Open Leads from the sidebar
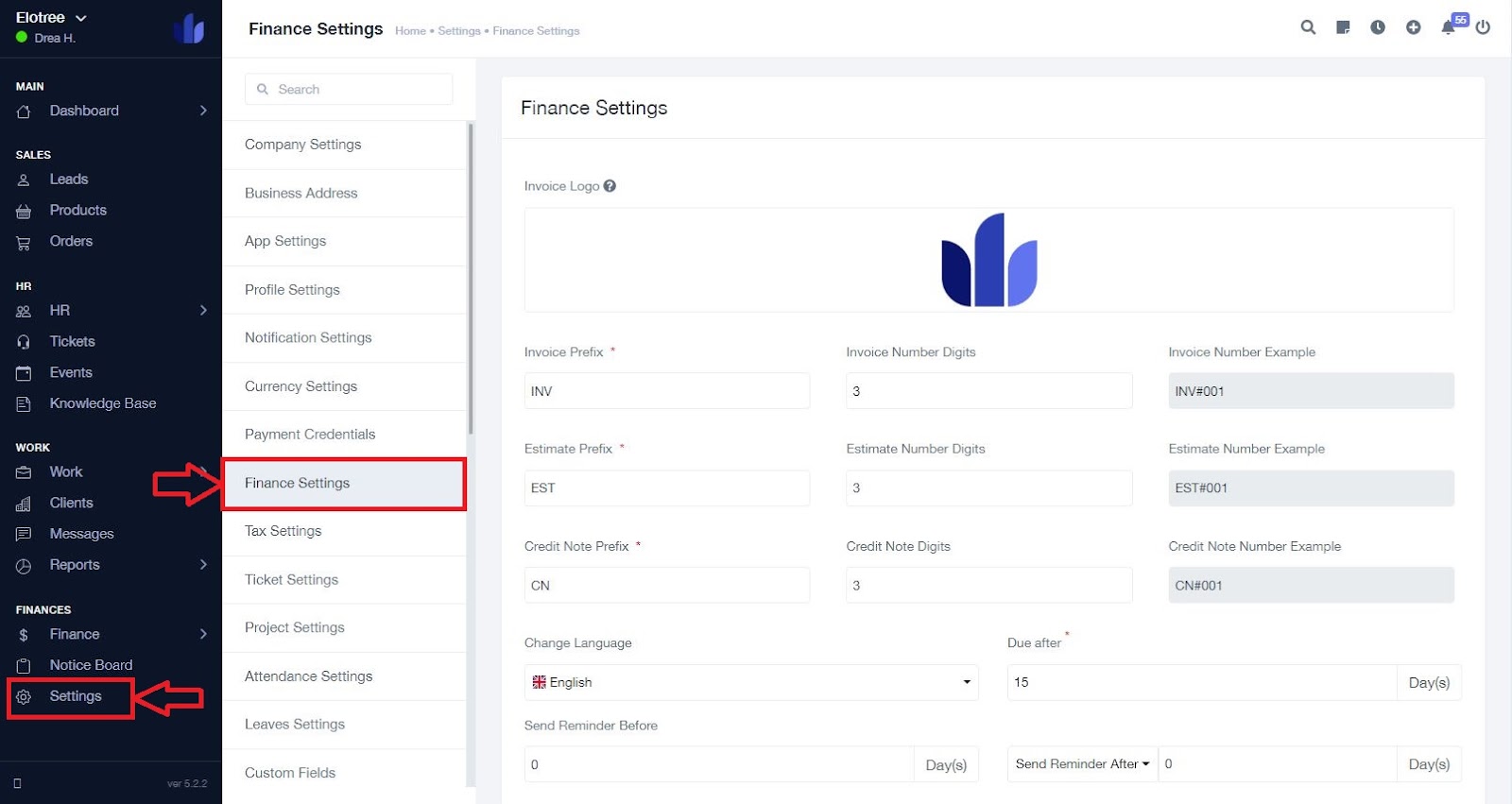 [x=68, y=180]
